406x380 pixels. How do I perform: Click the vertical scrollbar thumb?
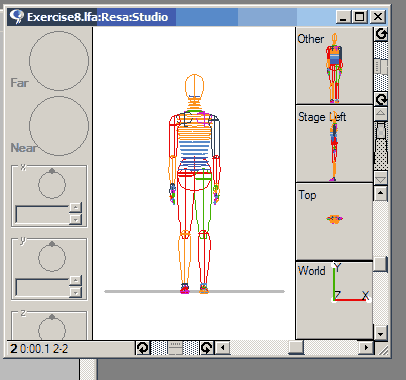[380, 264]
